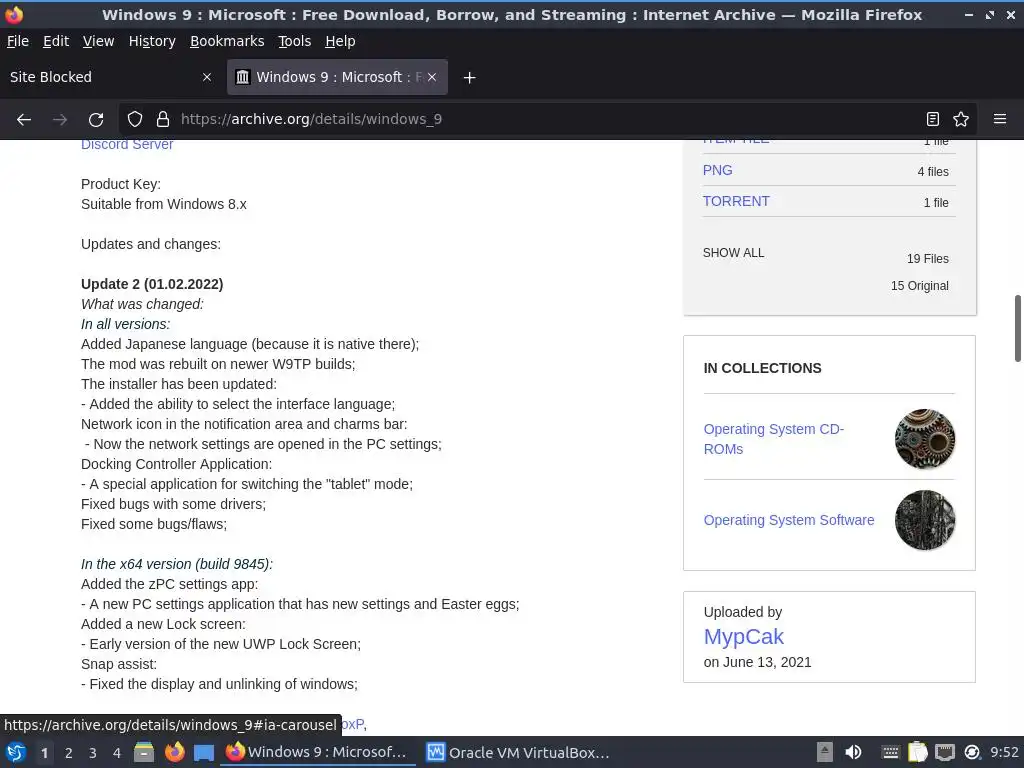Switch to workspace 2
Screen dimensions: 1024x768
(x=69, y=753)
